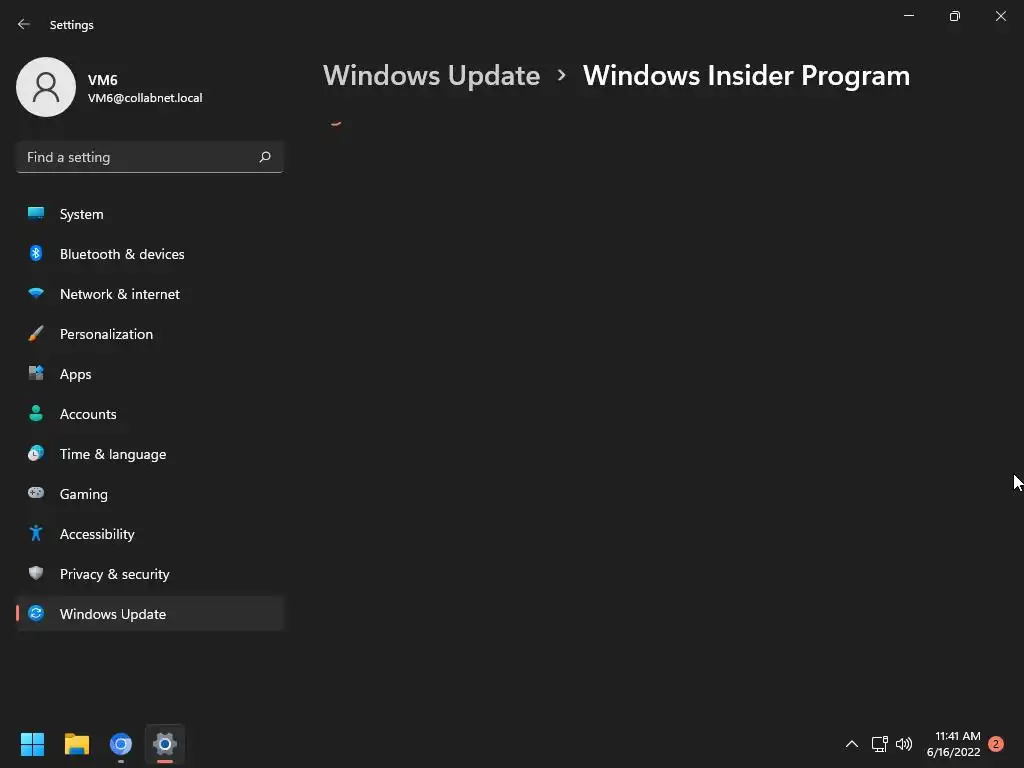The image size is (1024, 768).
Task: Launch File Explorer from taskbar
Action: (x=76, y=744)
